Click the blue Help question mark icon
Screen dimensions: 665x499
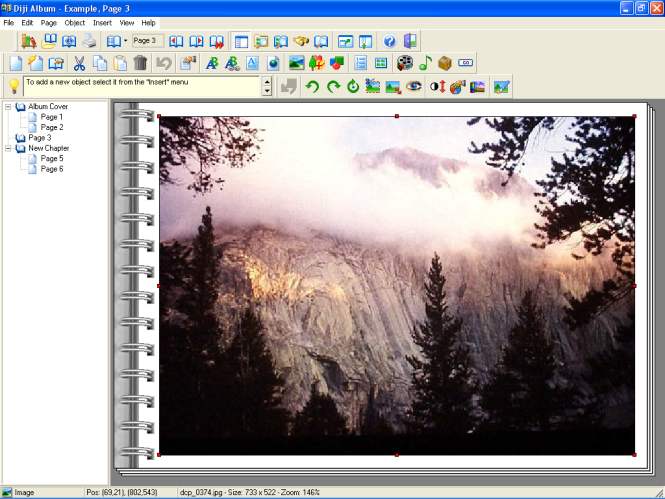[x=389, y=41]
